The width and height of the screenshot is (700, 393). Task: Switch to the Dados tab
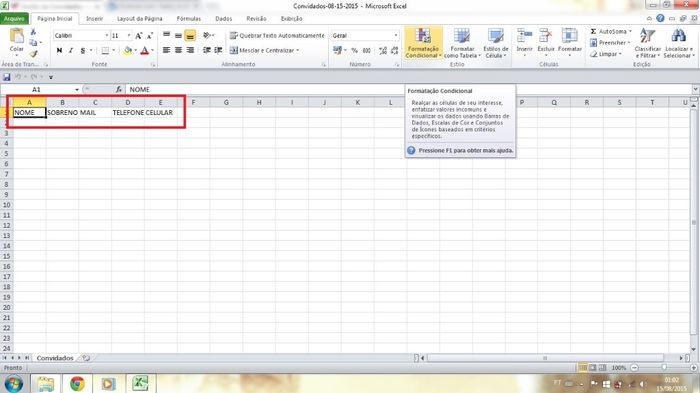[x=223, y=19]
